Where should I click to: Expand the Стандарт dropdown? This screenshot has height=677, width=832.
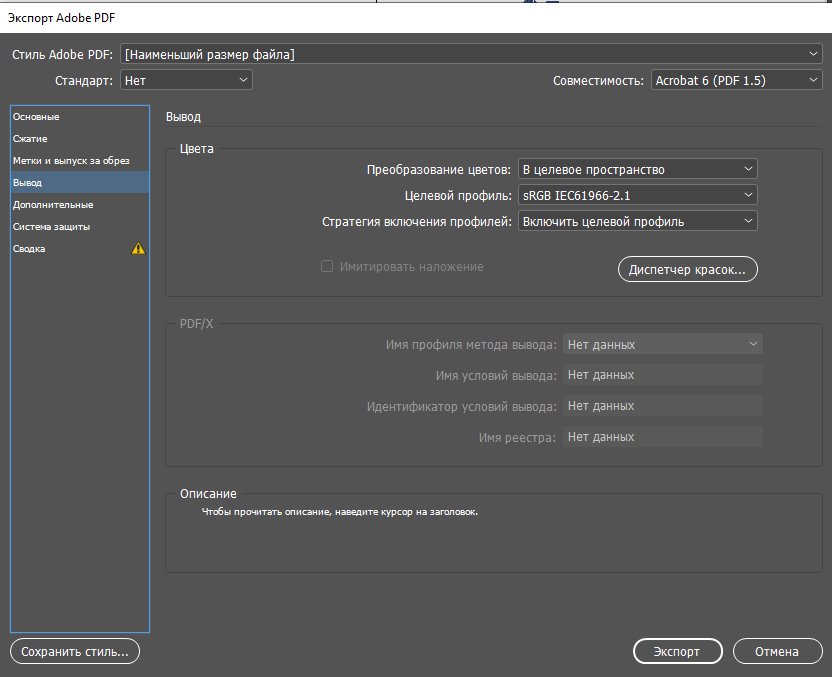click(x=186, y=80)
